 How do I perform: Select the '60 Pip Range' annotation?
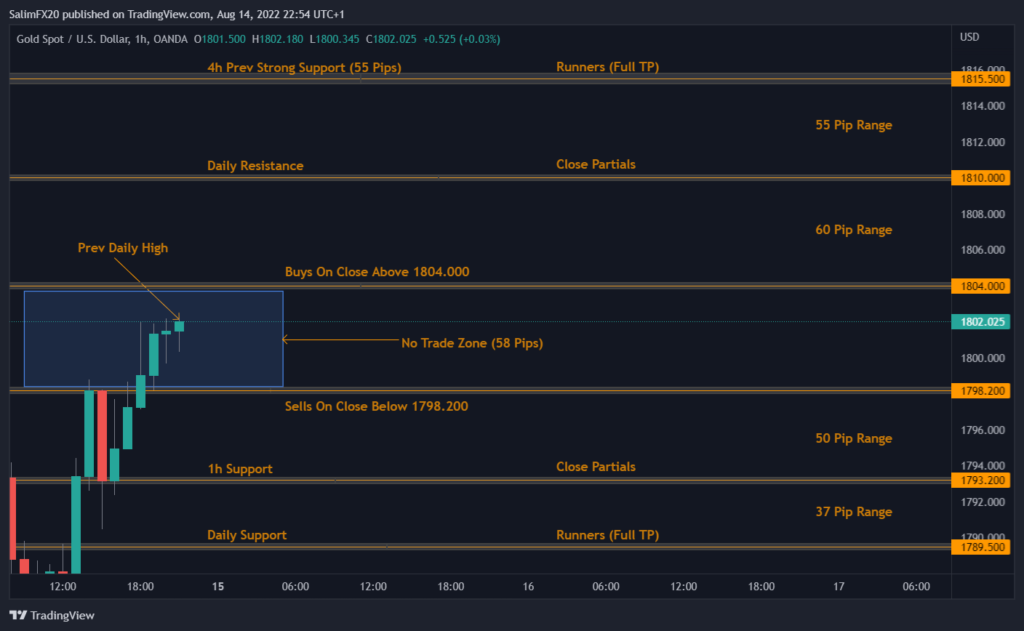coord(853,230)
